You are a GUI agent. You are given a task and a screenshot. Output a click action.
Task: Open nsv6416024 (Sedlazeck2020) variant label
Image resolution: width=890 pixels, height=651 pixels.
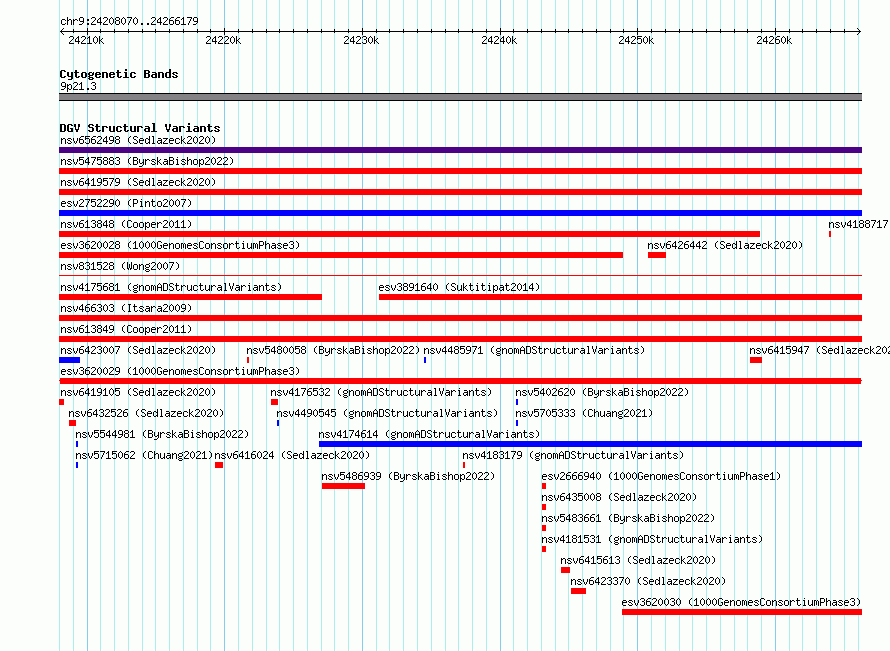tap(292, 455)
